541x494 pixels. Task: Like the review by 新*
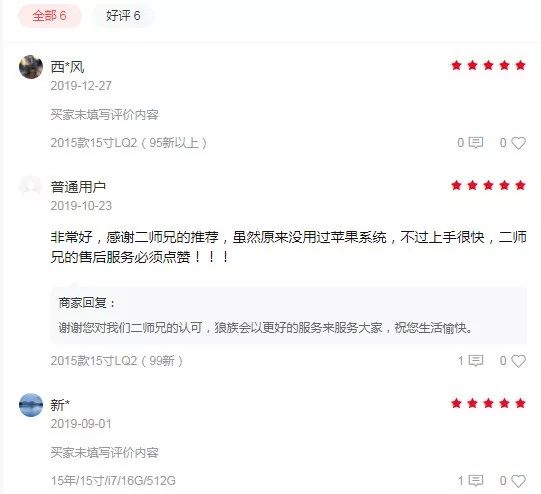tap(519, 481)
